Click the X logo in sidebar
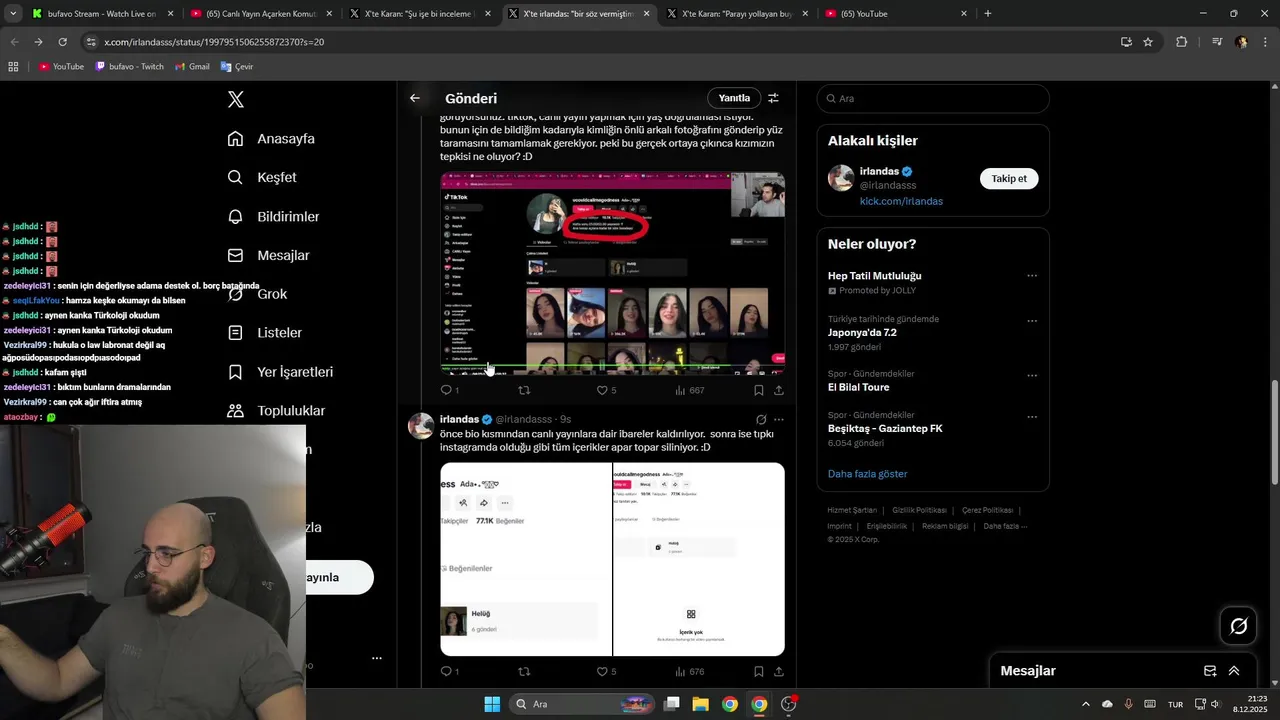The image size is (1280, 720). [x=236, y=99]
